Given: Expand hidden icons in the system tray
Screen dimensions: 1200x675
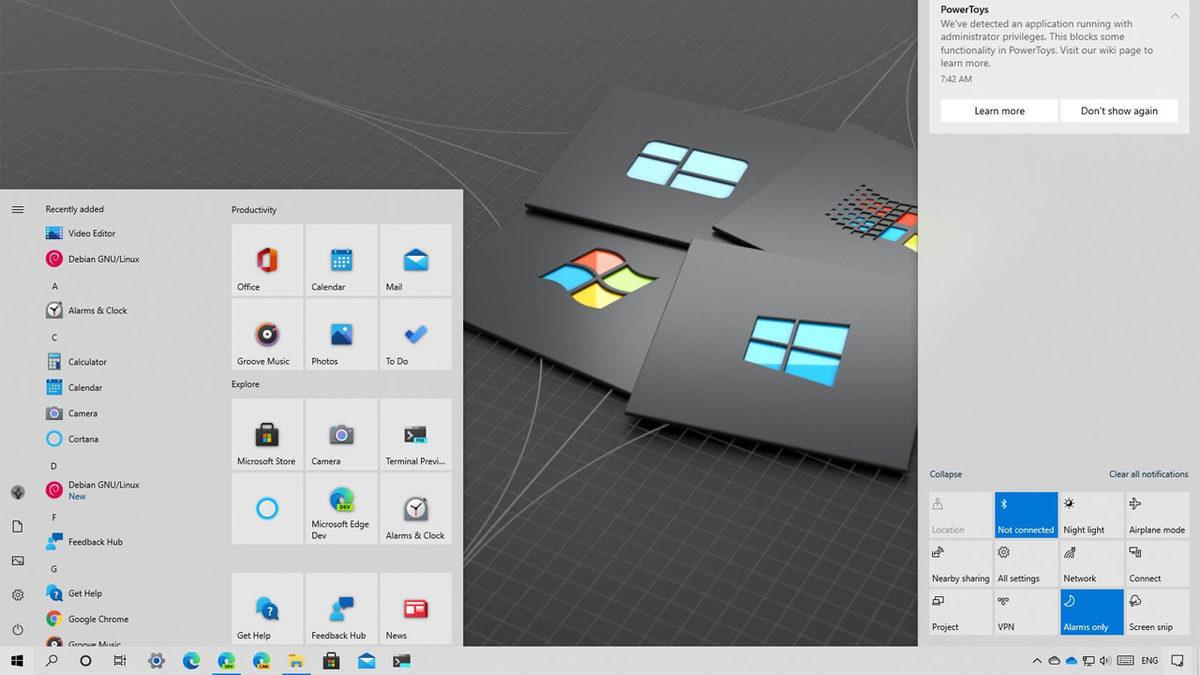Looking at the screenshot, I should click(1037, 660).
